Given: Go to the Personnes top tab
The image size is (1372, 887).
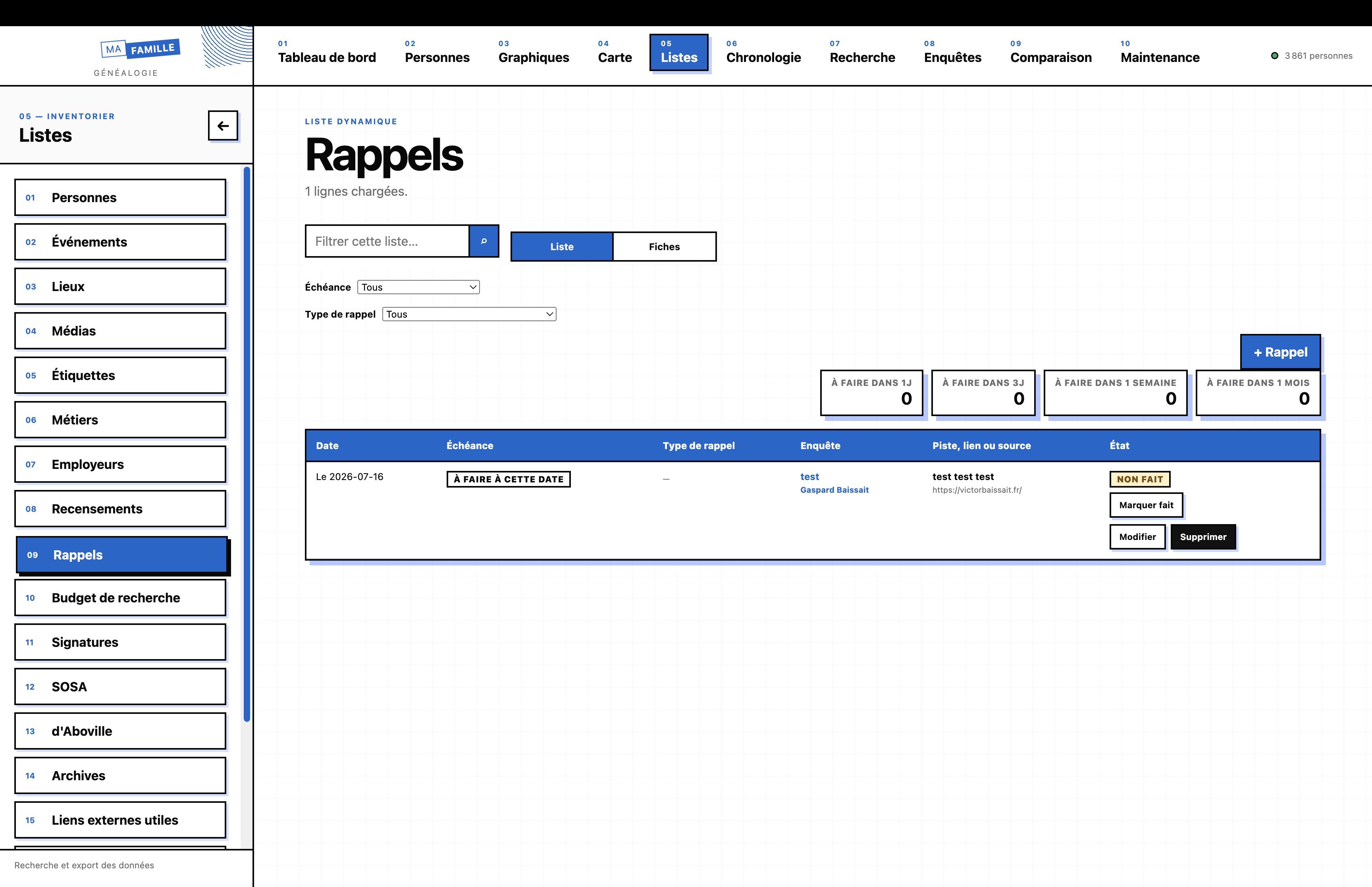Looking at the screenshot, I should 437,52.
